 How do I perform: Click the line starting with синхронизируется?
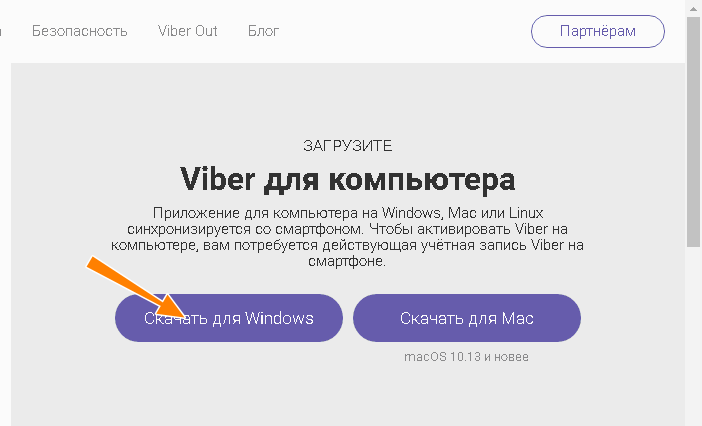click(x=347, y=229)
